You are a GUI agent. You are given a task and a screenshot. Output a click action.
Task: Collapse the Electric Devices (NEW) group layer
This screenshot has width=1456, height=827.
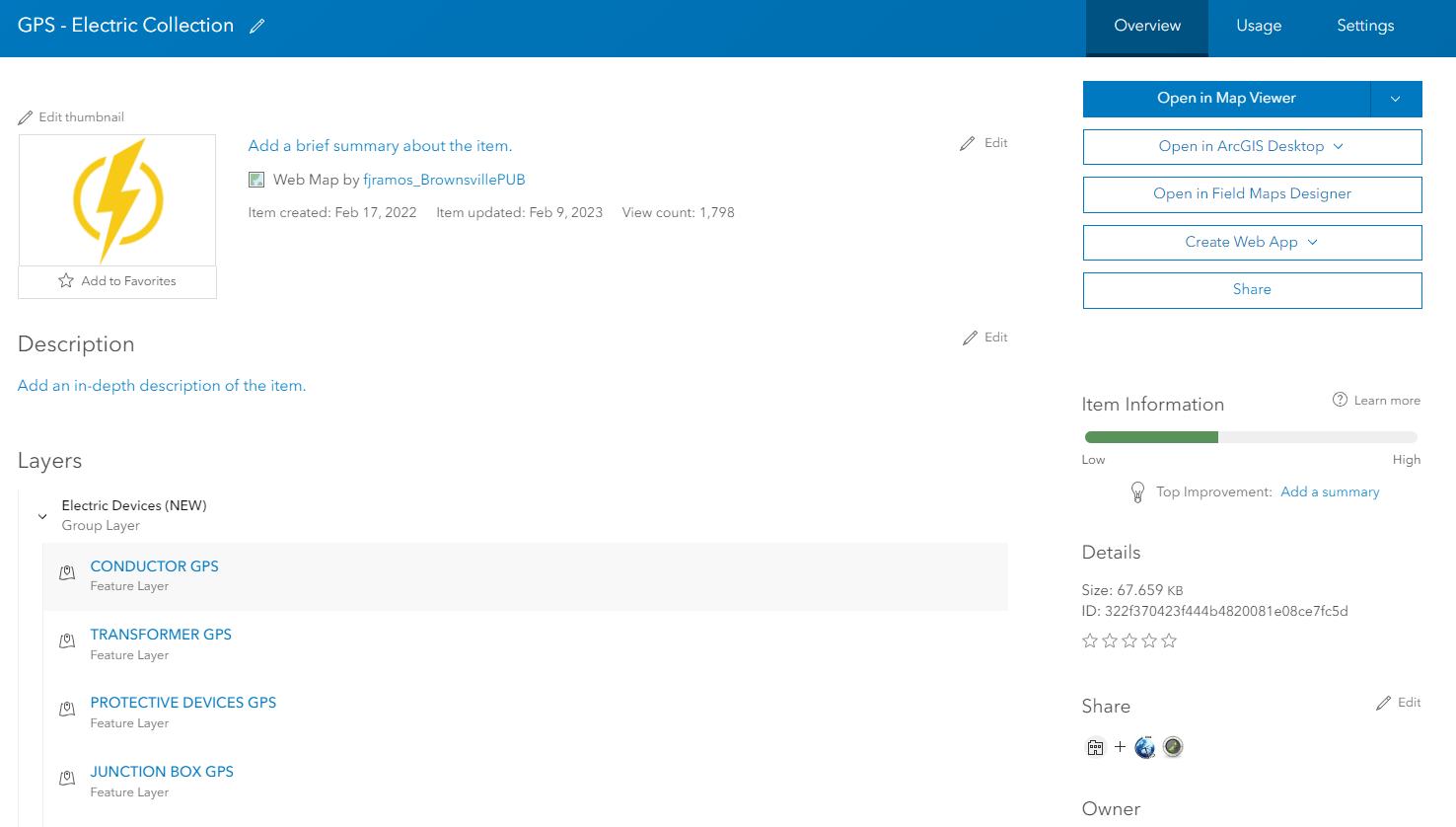coord(41,515)
